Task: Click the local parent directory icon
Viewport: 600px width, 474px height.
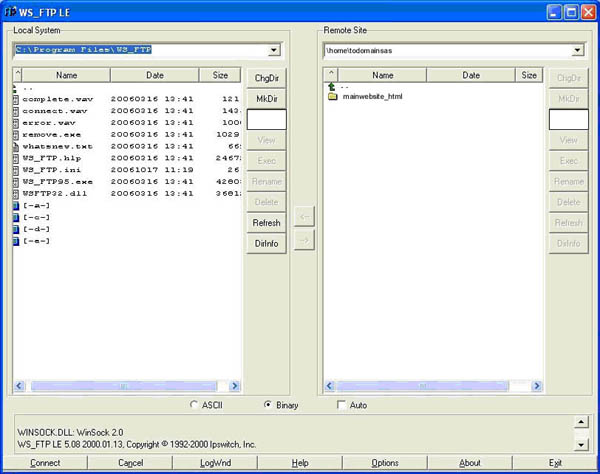Action: [15, 89]
